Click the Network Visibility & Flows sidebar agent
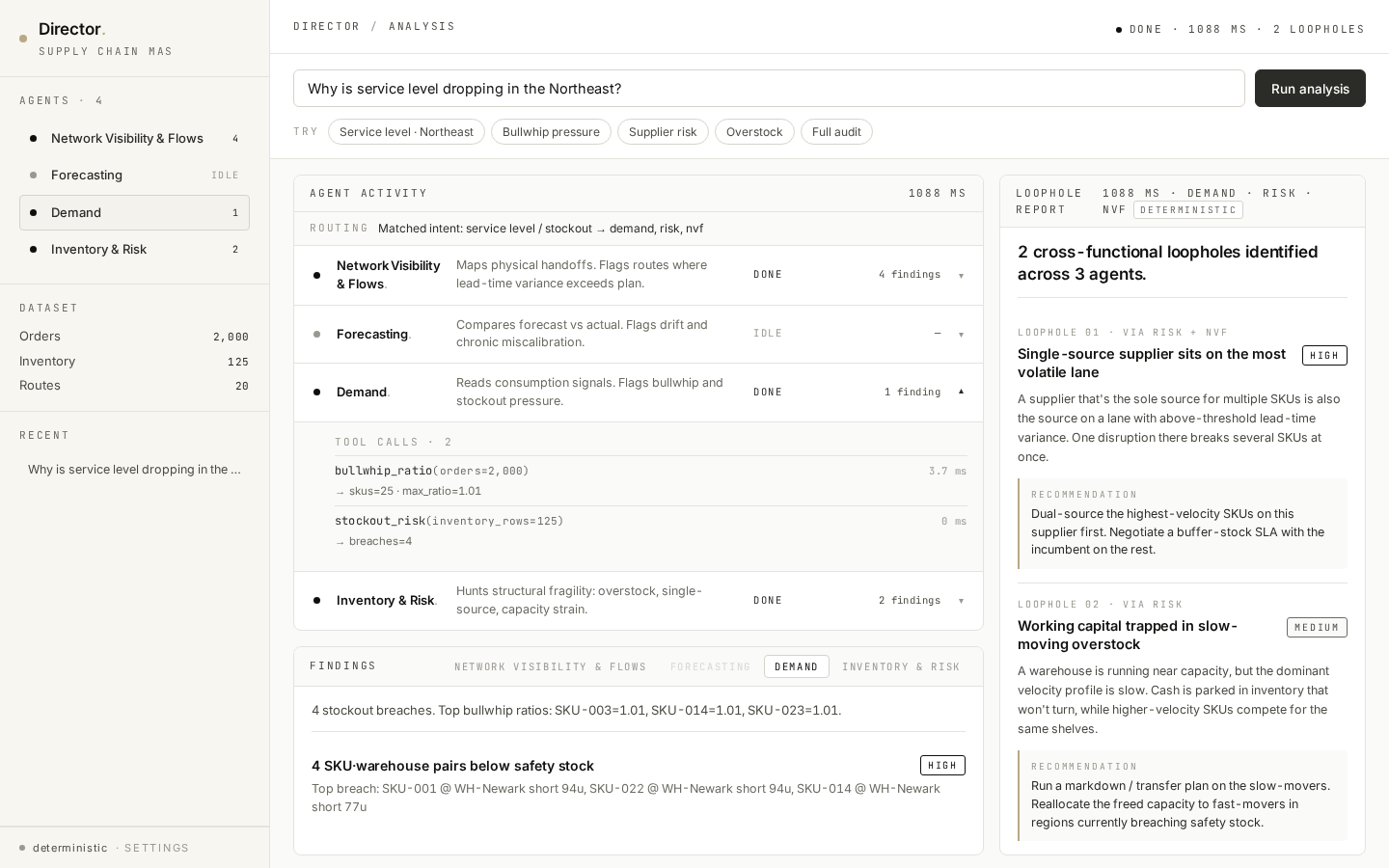This screenshot has height=868, width=1389. pyautogui.click(x=134, y=139)
